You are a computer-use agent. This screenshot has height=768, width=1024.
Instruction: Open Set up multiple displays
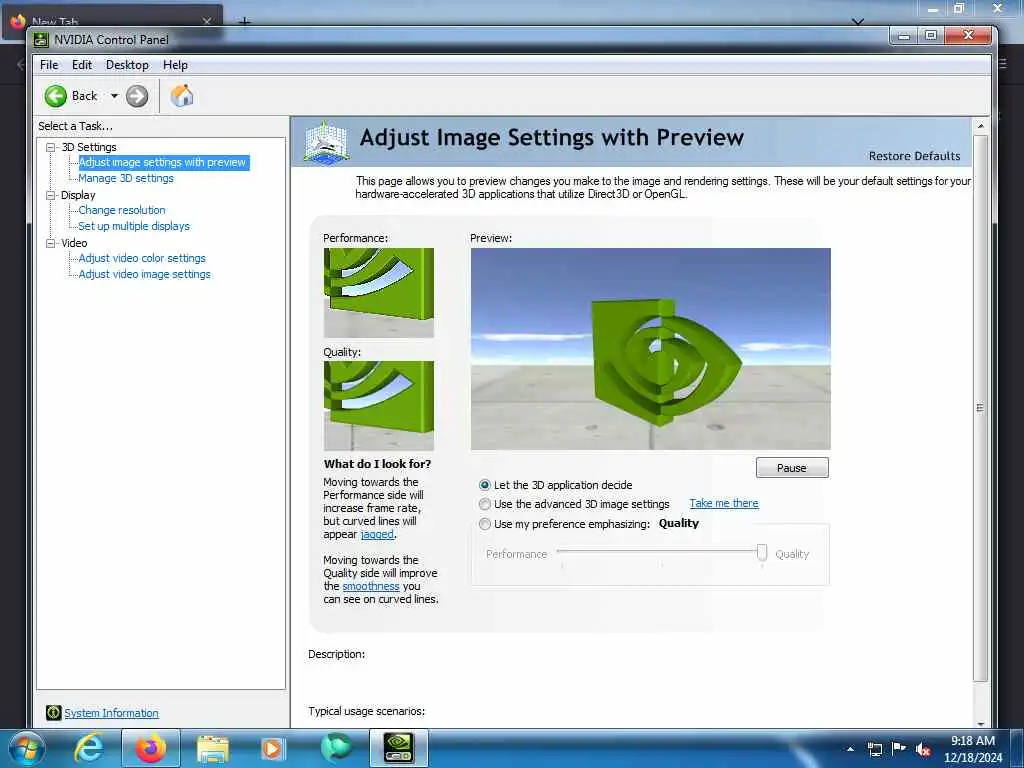134,226
